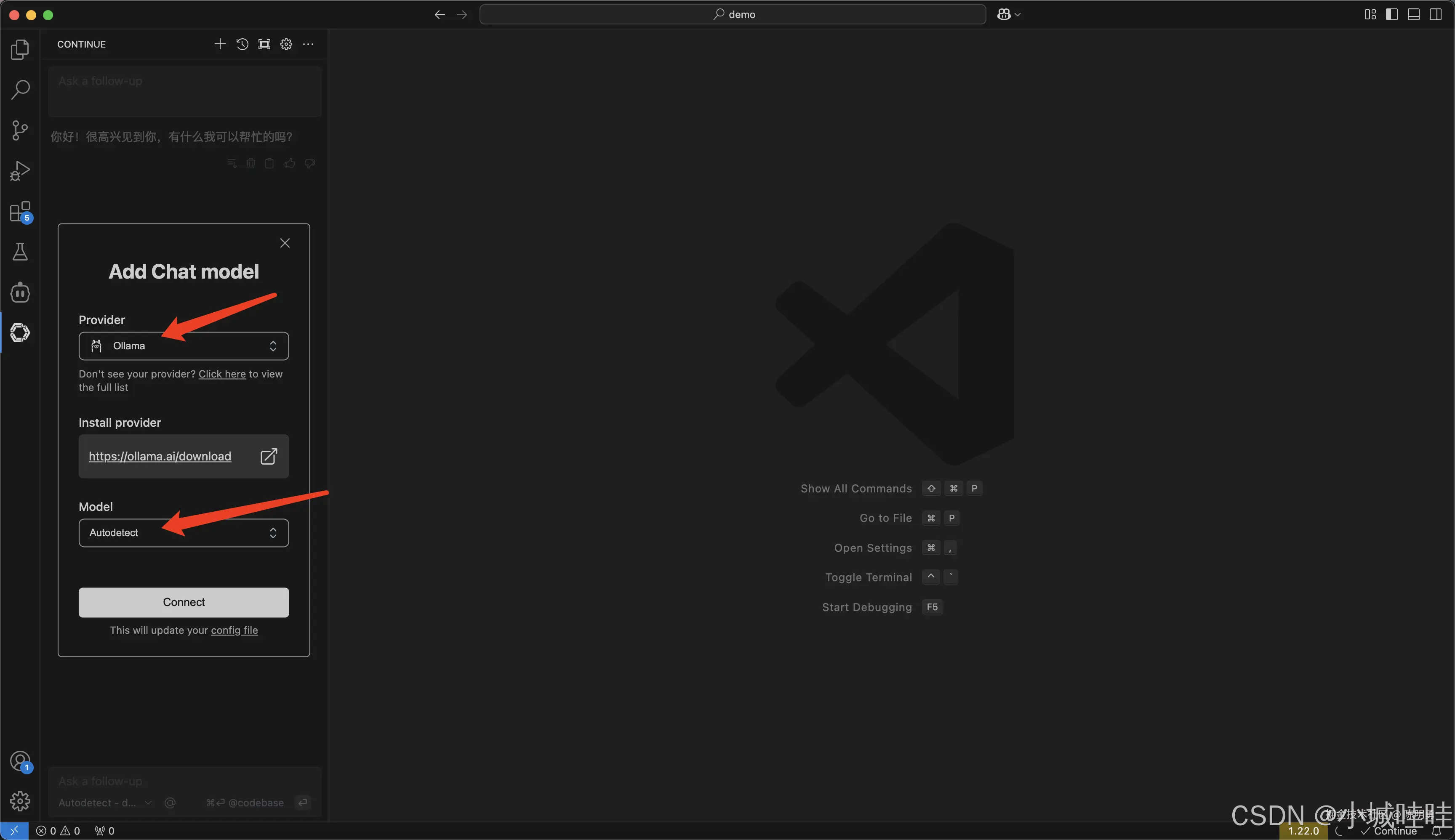Select the Continue extension icon in sidebar
Viewport: 1455px width, 840px height.
coord(20,332)
